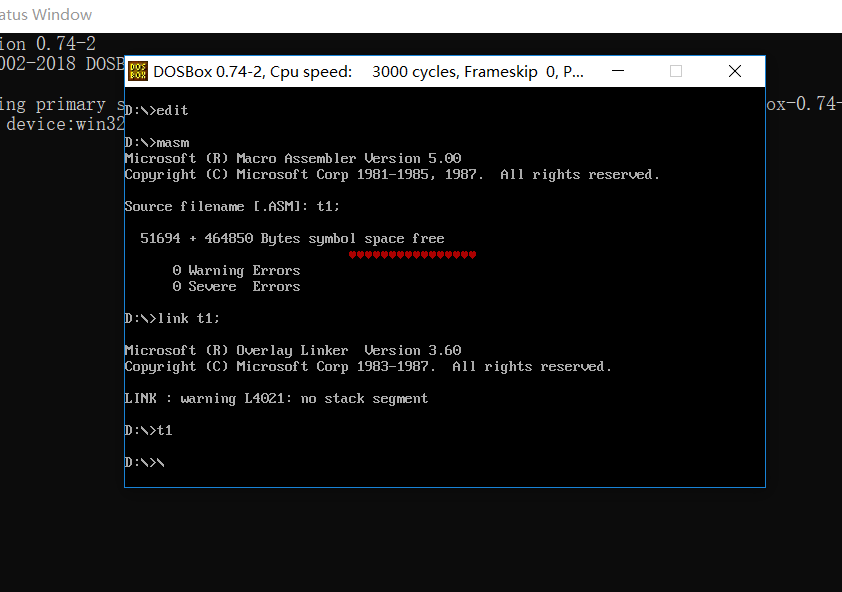Screen dimensions: 842x592
Task: Click the DOSBox icon in the title bar
Action: 138,71
